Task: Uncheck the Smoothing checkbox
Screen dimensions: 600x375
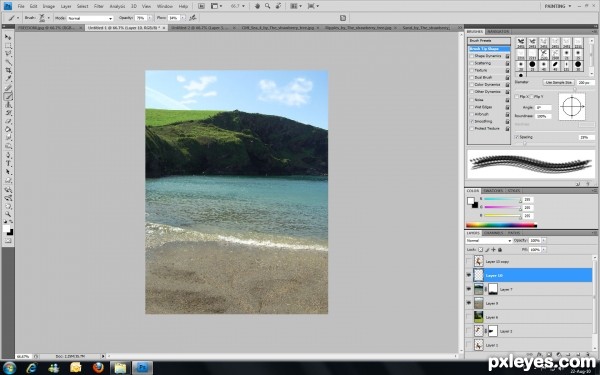Action: (x=472, y=121)
